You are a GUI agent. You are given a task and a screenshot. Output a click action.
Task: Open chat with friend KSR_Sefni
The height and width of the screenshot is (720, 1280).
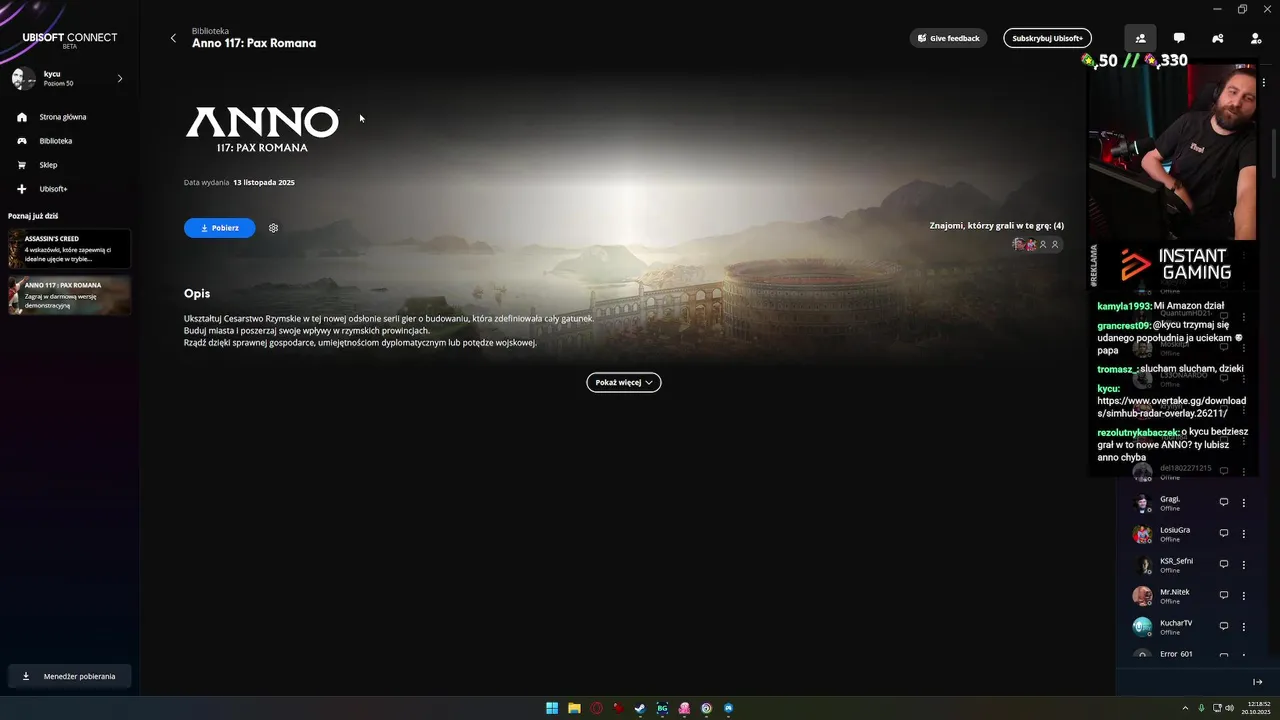pyautogui.click(x=1223, y=564)
